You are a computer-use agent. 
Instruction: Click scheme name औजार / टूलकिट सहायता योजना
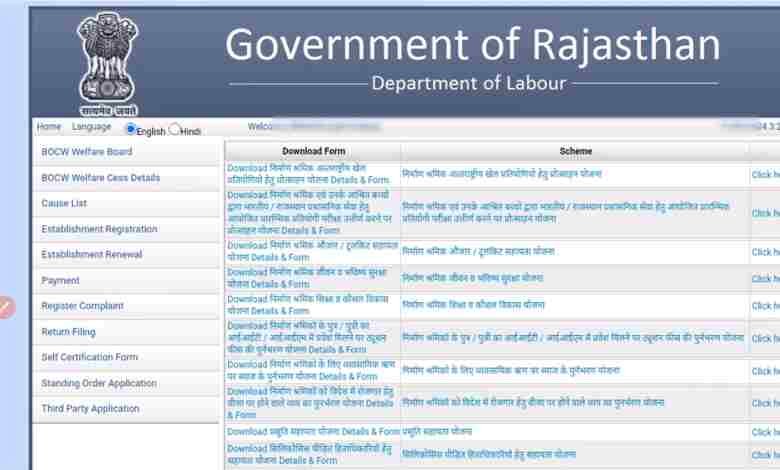click(x=478, y=251)
